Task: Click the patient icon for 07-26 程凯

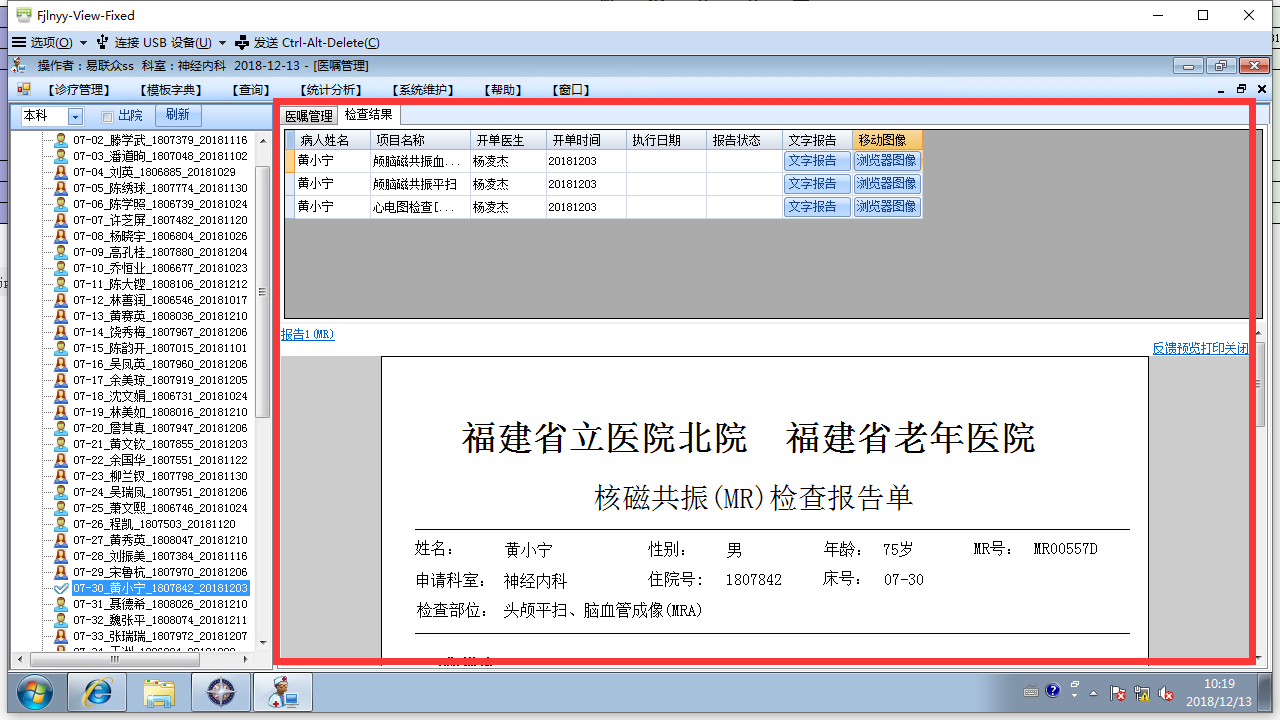Action: (61, 524)
